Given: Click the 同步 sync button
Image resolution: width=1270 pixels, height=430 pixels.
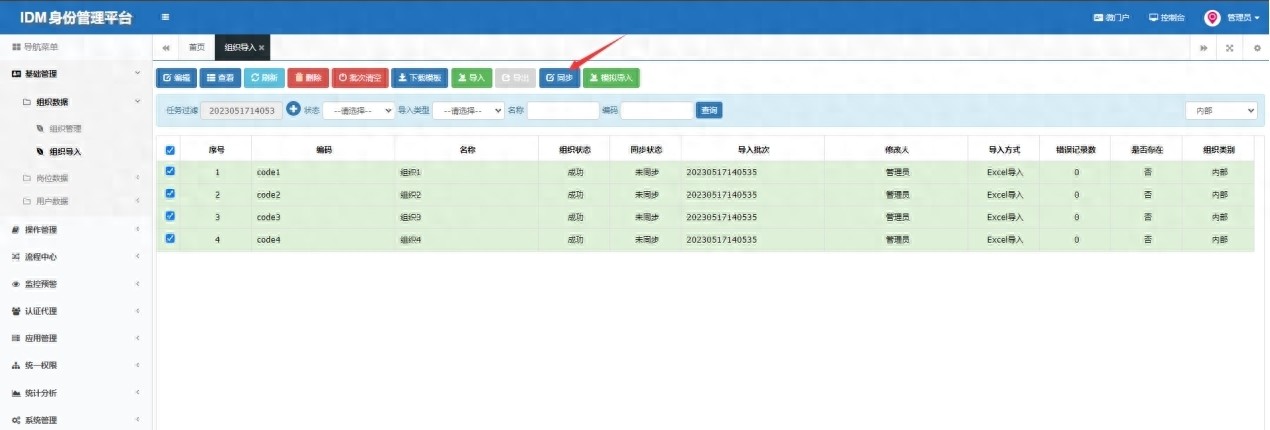Looking at the screenshot, I should click(559, 77).
